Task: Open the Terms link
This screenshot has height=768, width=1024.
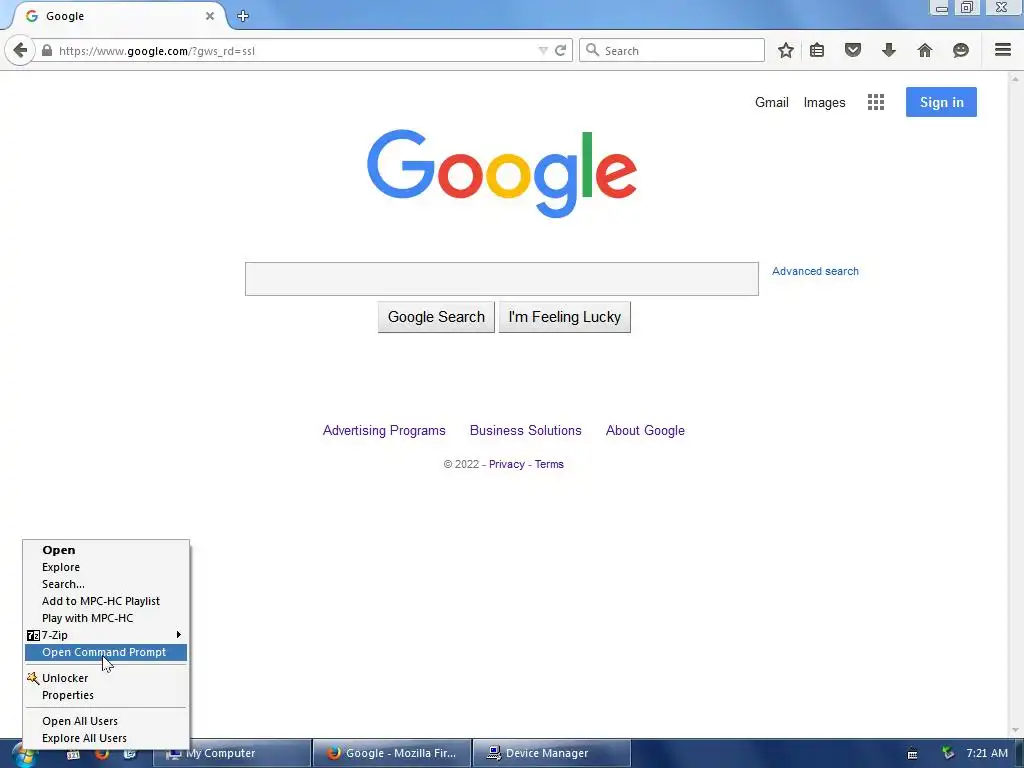Action: [549, 464]
